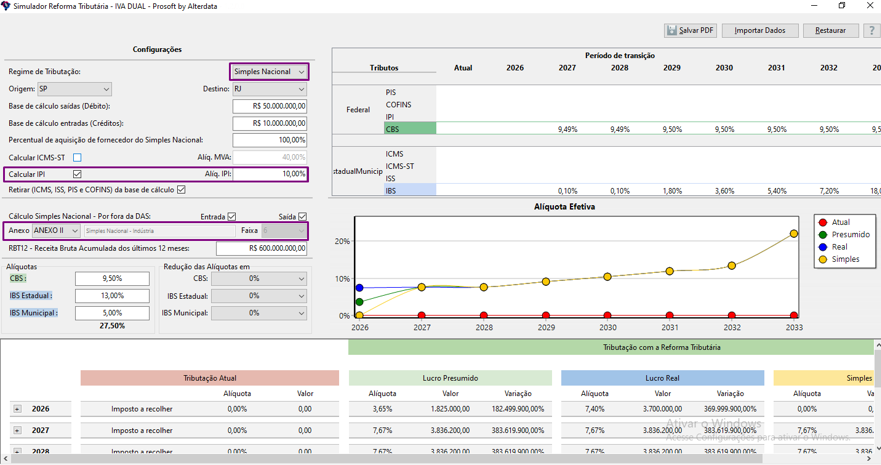Click the RBT12 receita bruta input field
This screenshot has height=465, width=881.
263,248
